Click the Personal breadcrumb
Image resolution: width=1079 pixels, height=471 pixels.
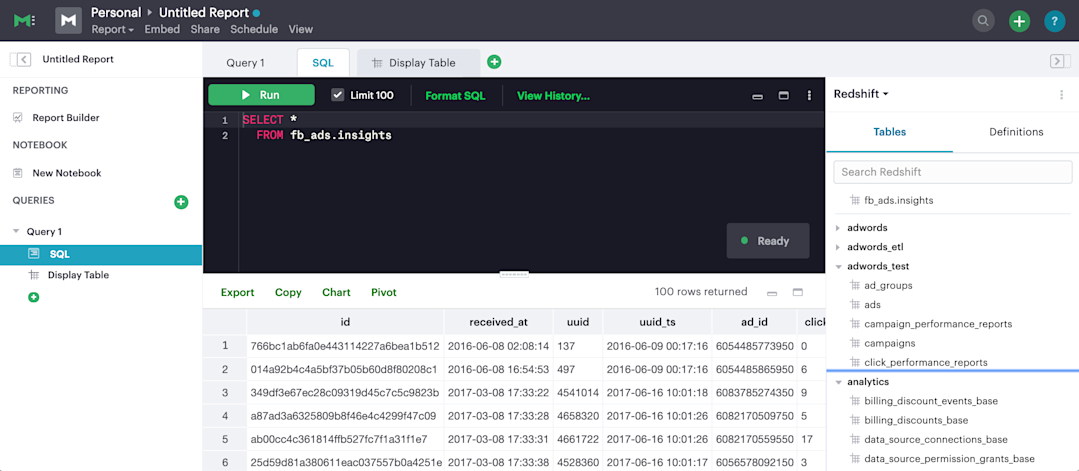click(116, 12)
